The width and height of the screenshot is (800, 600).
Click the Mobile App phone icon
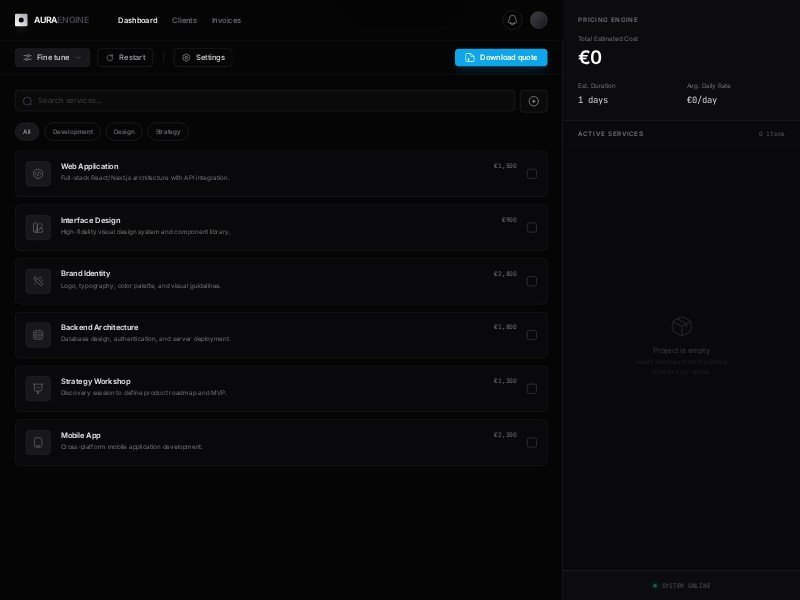(x=38, y=442)
